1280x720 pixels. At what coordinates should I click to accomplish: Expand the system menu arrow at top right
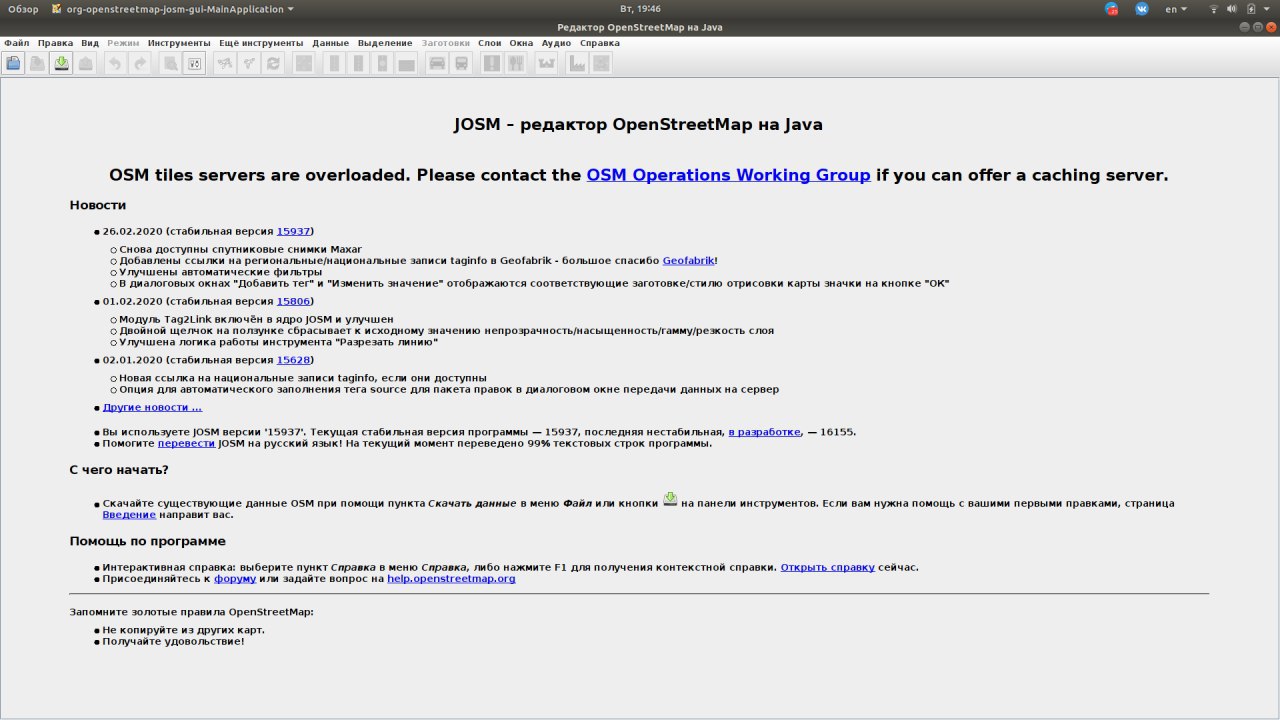click(1267, 9)
